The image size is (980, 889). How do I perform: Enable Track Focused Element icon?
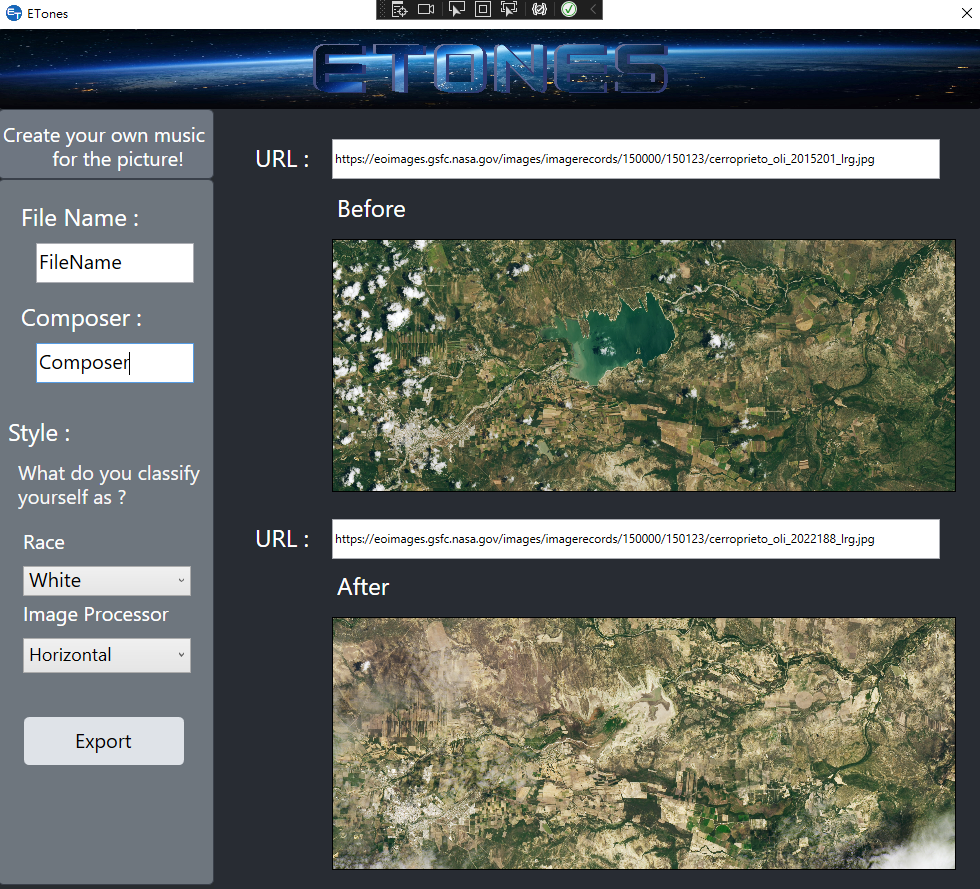[509, 9]
